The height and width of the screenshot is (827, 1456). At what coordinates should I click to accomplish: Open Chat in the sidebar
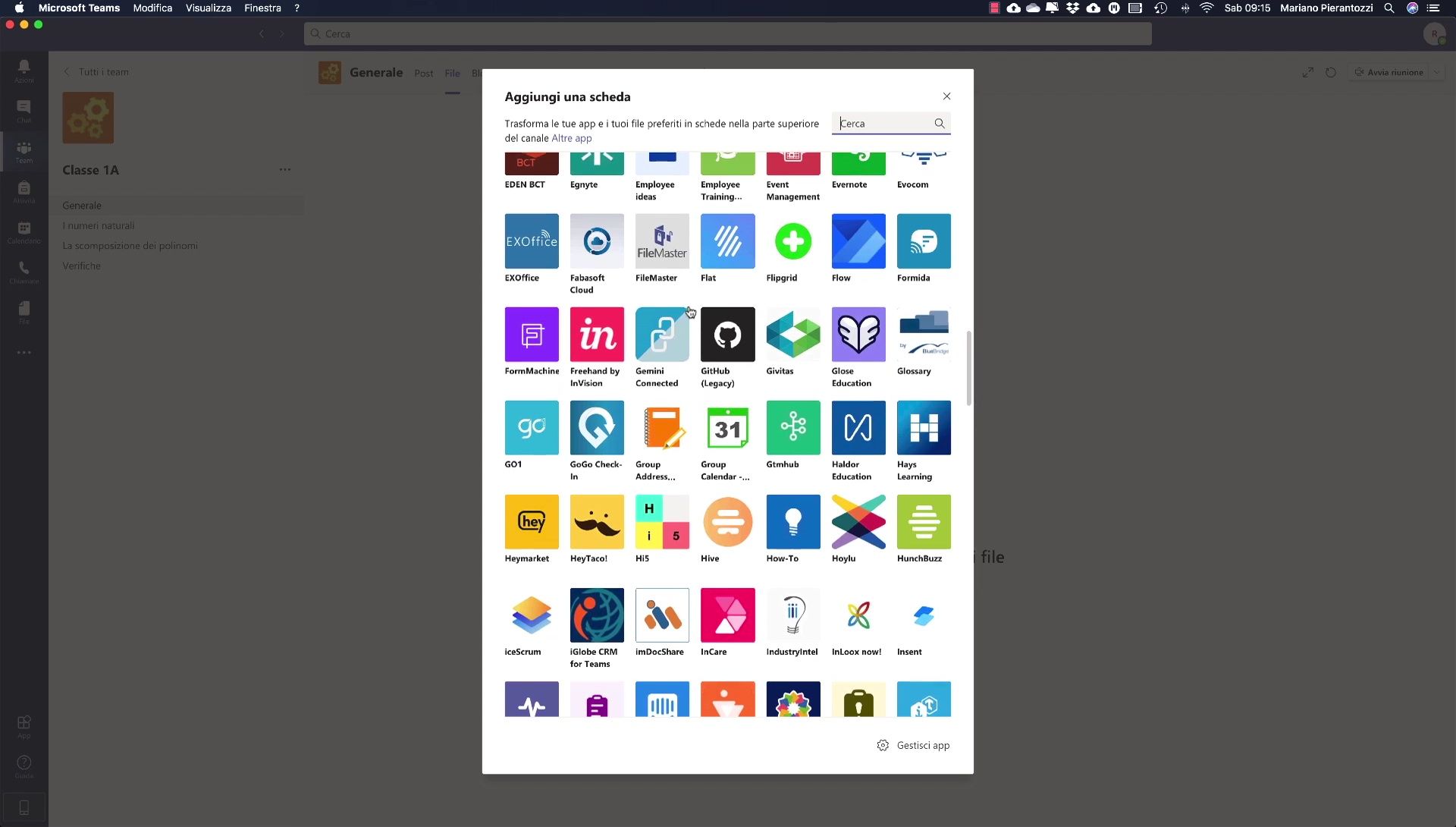click(x=24, y=112)
